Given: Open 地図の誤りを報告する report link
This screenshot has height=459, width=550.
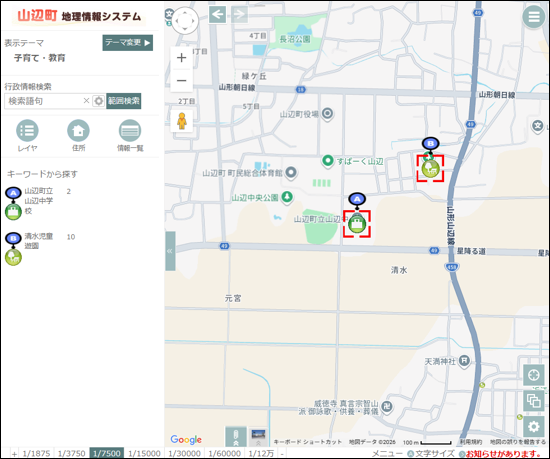Looking at the screenshot, I should 518,442.
